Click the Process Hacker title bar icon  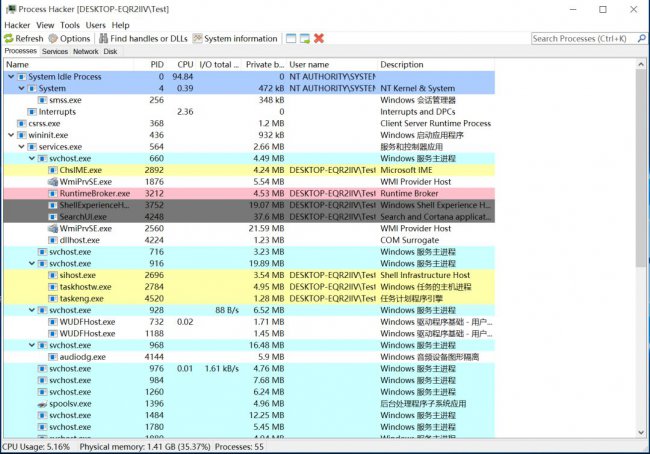coord(10,9)
